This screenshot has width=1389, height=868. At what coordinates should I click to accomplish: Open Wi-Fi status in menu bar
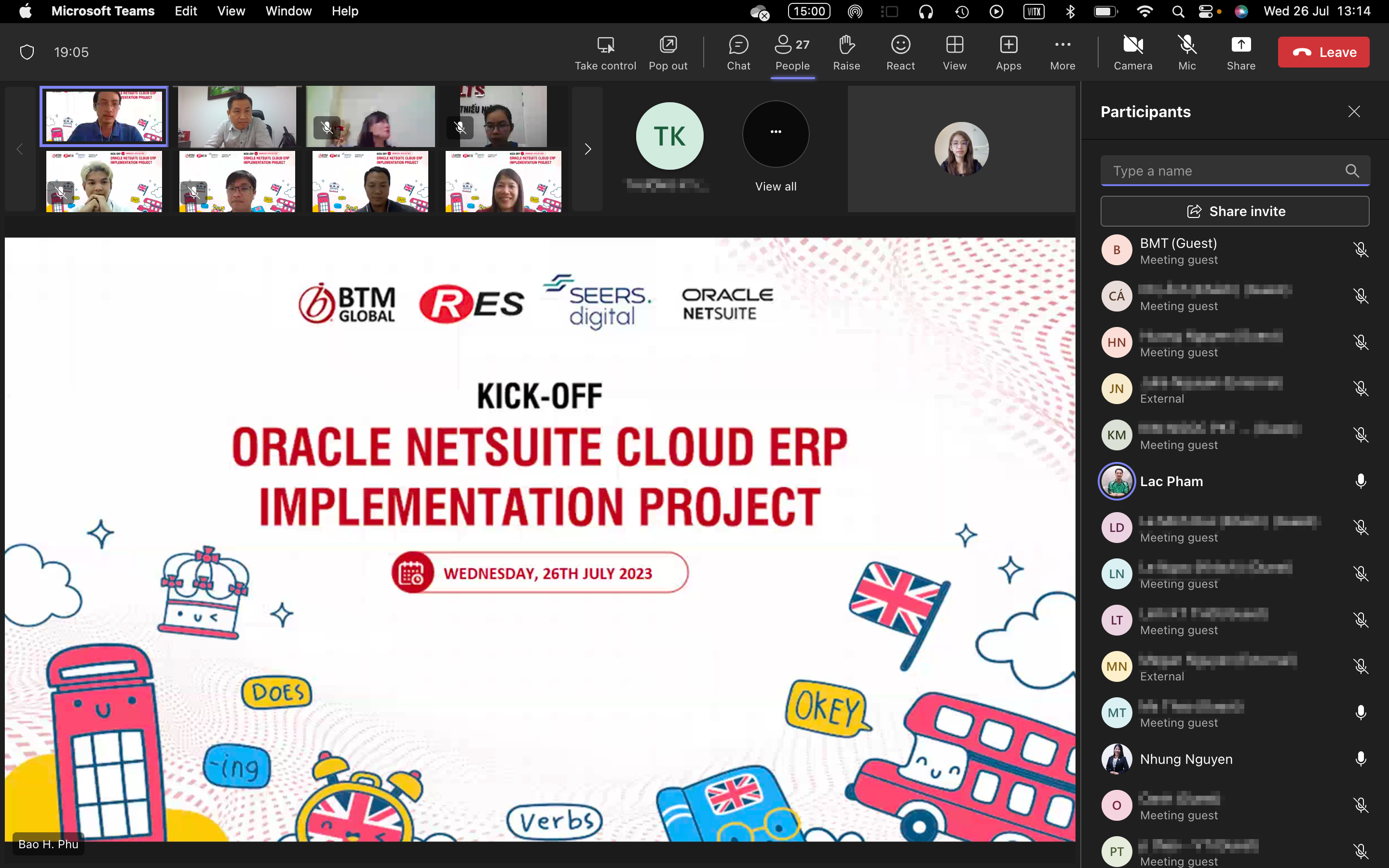coord(1144,12)
